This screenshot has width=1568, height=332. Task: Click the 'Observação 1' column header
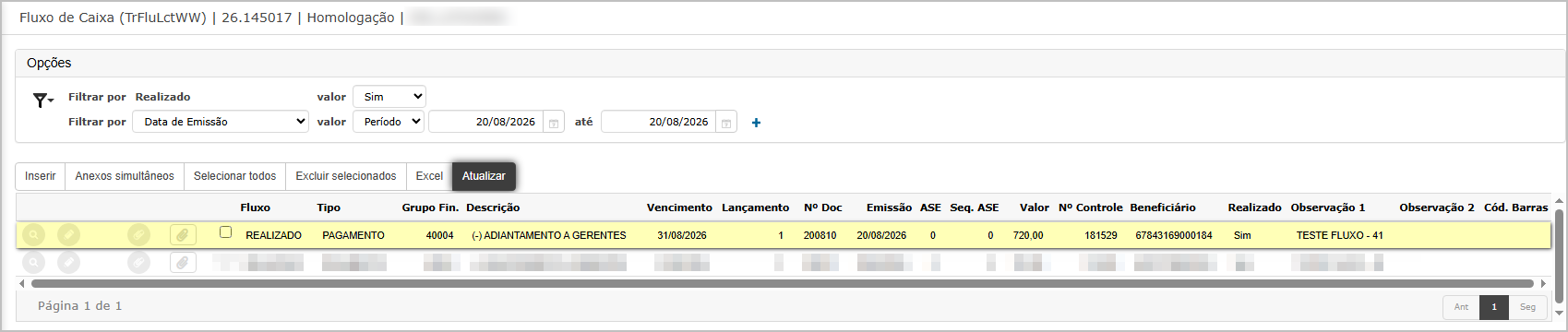tap(1327, 207)
